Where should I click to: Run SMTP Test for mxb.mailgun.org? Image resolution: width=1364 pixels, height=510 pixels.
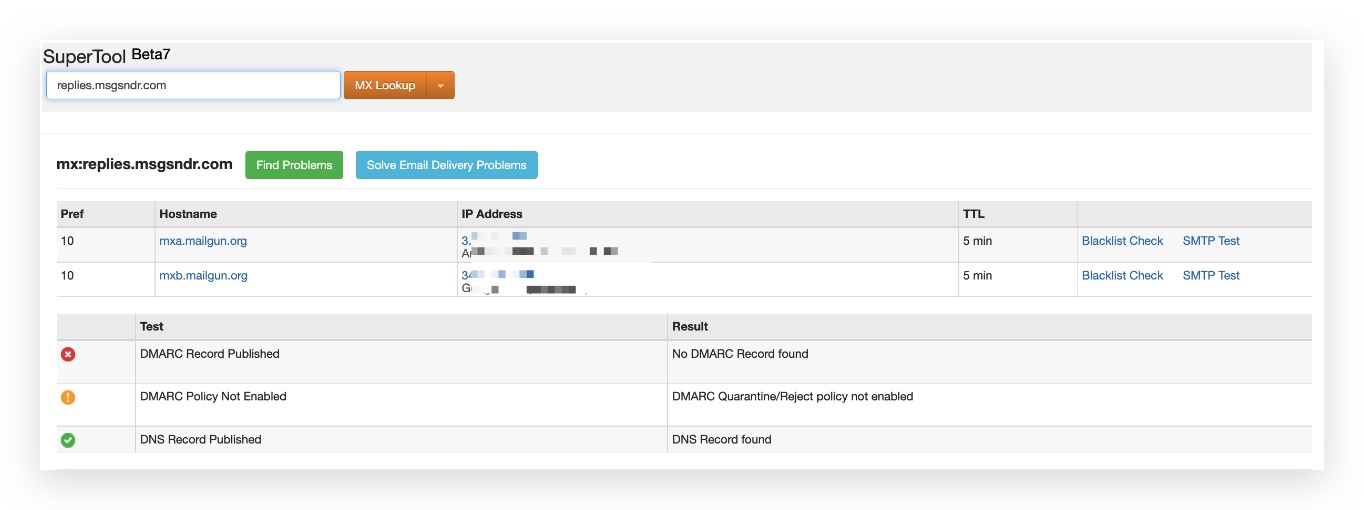point(1211,276)
